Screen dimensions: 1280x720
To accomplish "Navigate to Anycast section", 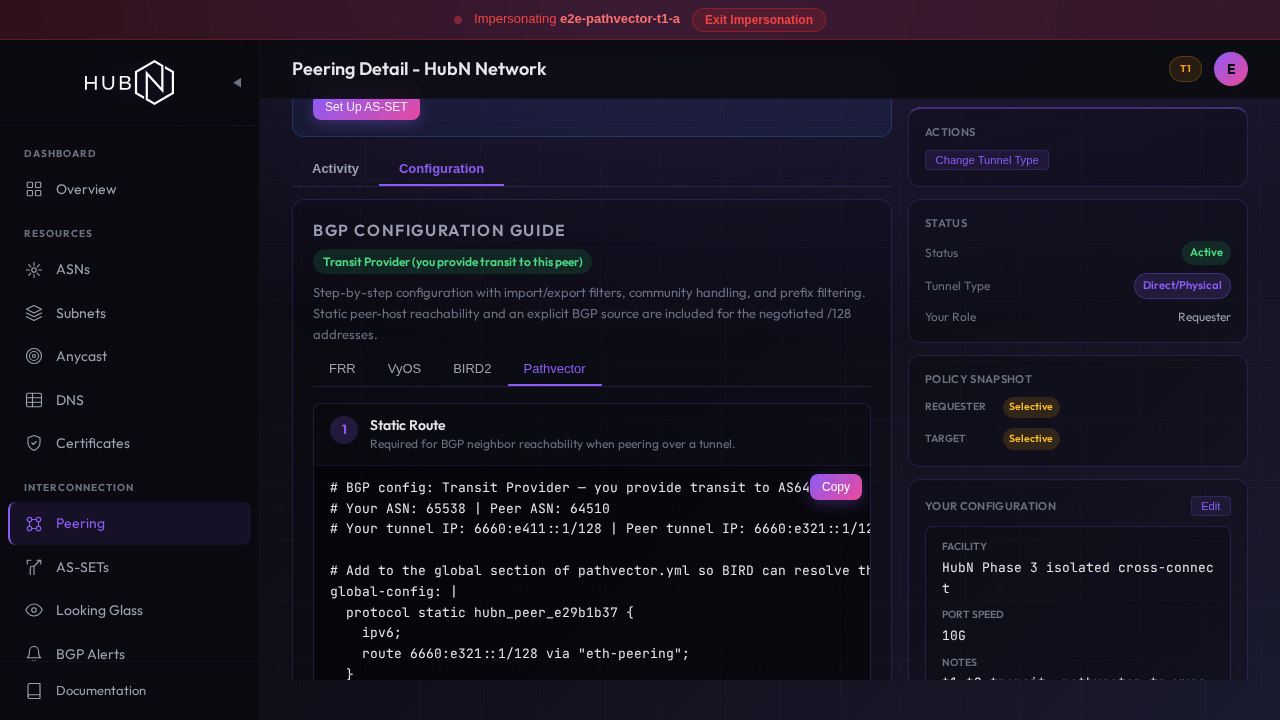I will [129, 356].
